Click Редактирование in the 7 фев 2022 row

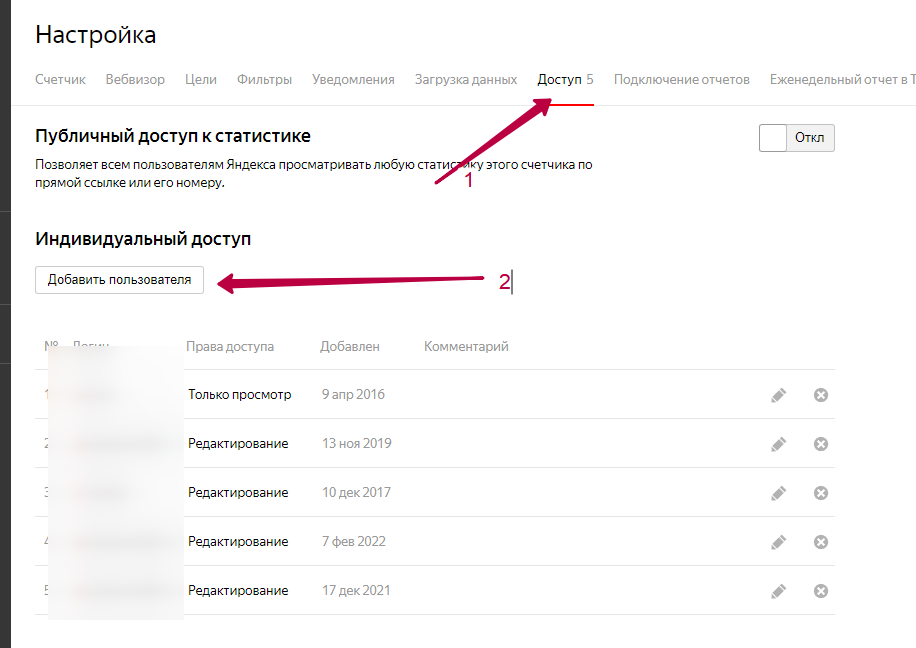tap(238, 542)
